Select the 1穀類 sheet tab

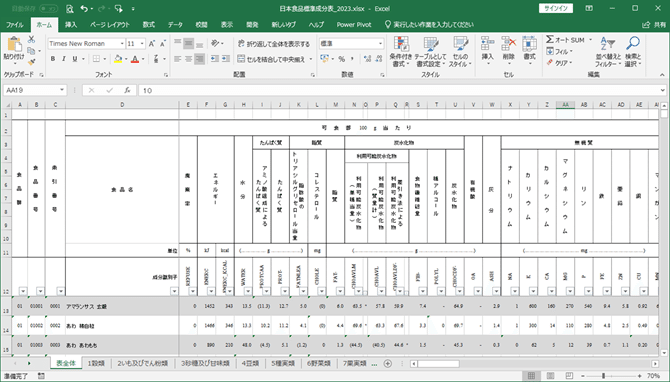click(96, 364)
